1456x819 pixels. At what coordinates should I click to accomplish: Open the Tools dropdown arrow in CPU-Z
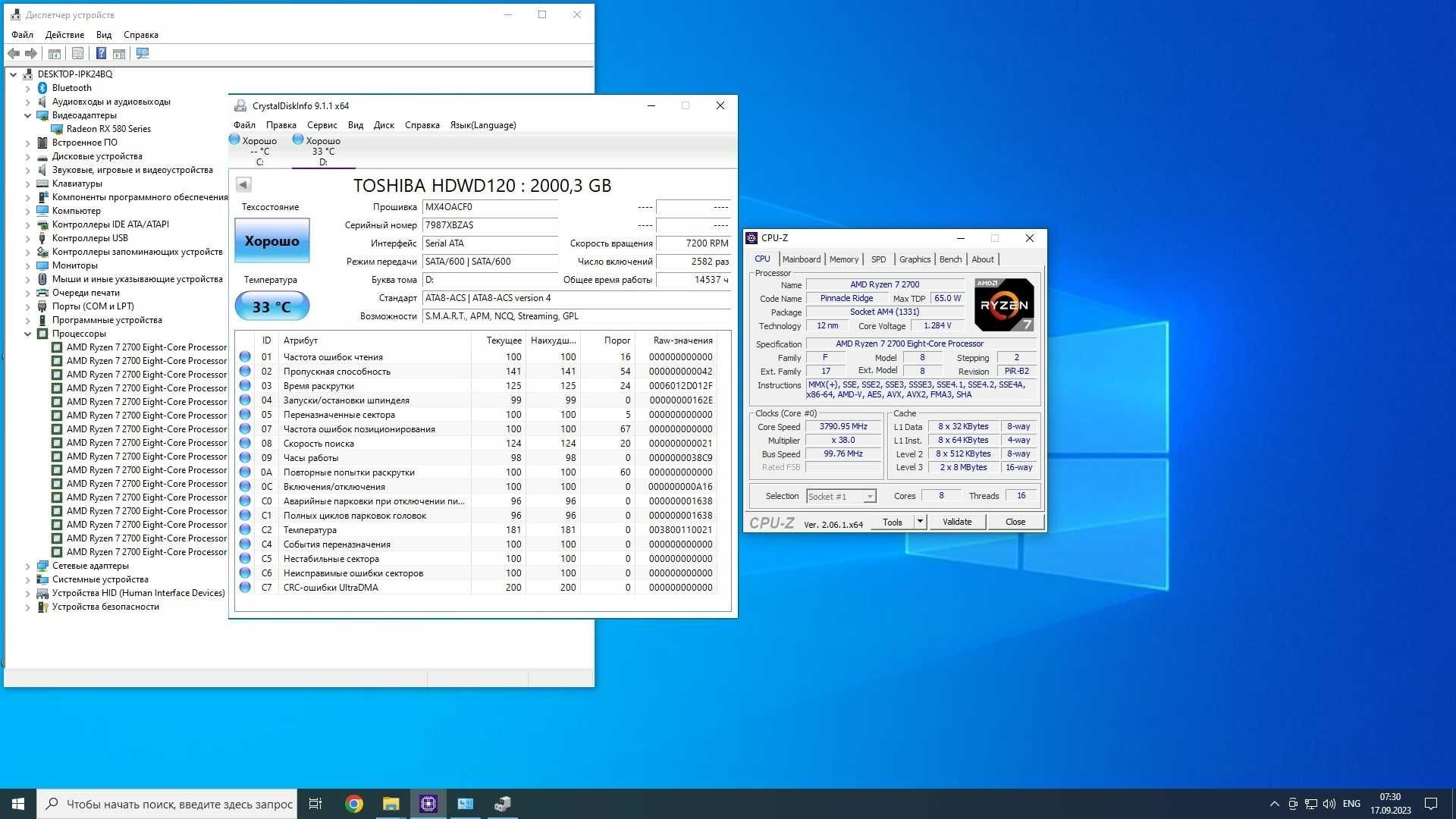click(920, 522)
